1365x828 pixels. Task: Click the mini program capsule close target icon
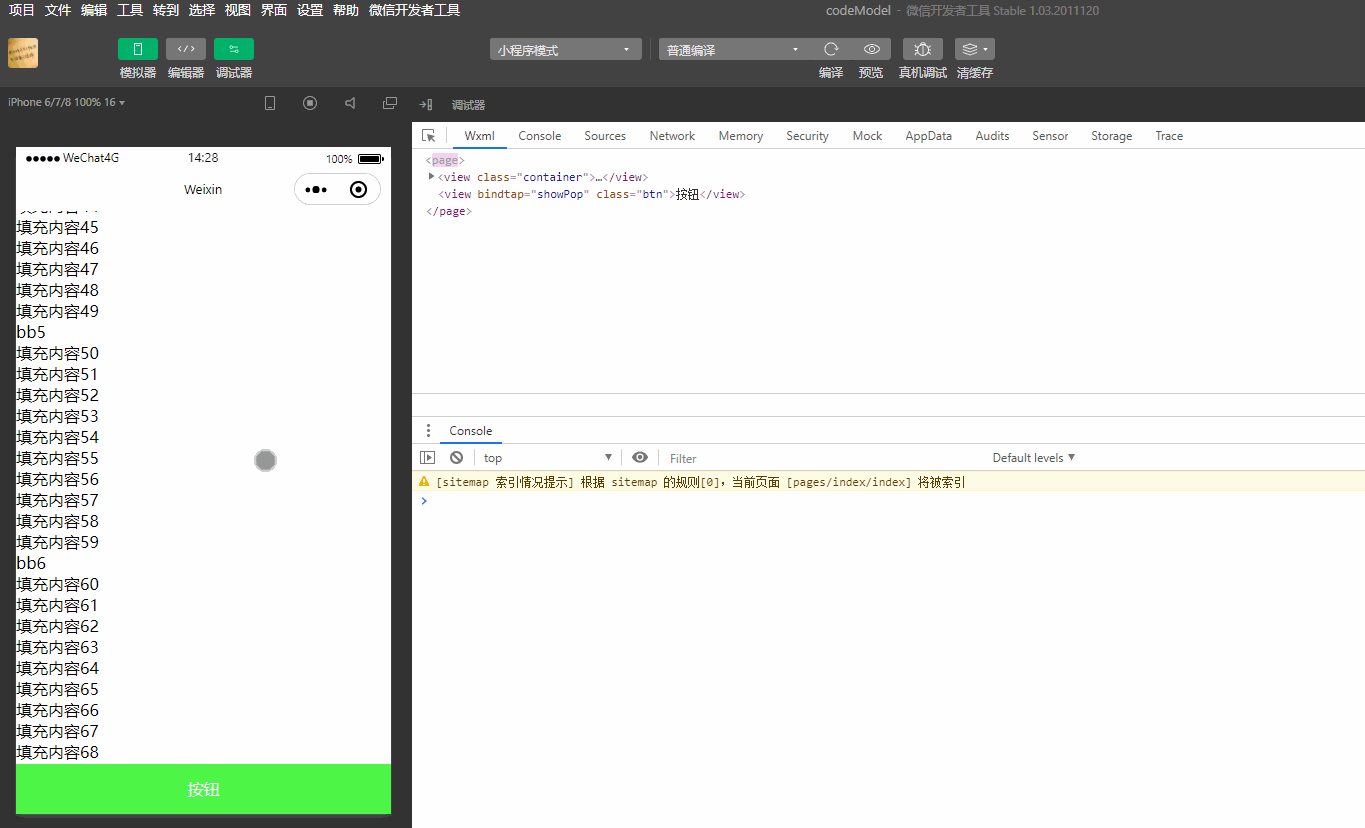358,190
